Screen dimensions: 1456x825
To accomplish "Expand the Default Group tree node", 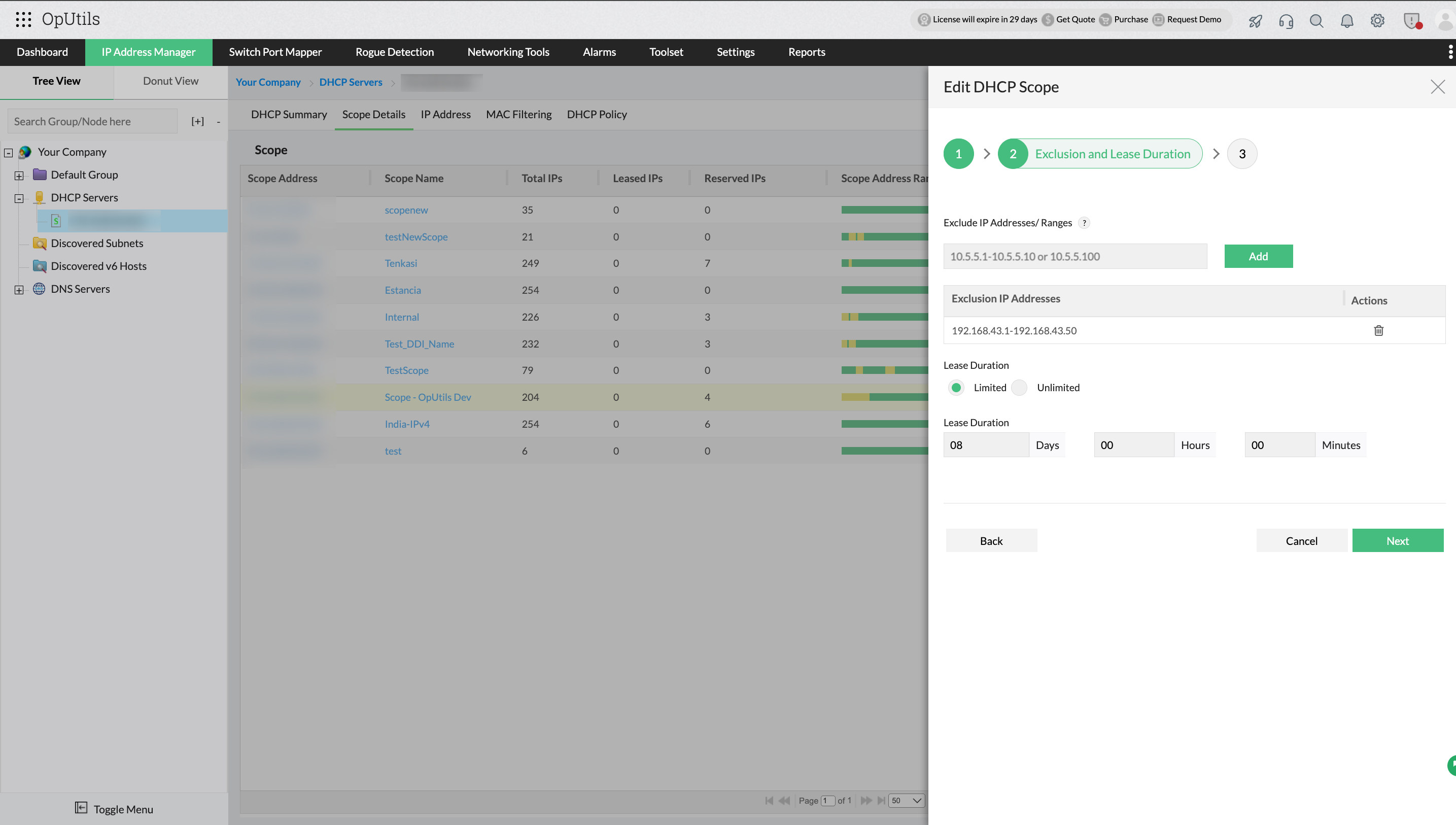I will point(19,176).
